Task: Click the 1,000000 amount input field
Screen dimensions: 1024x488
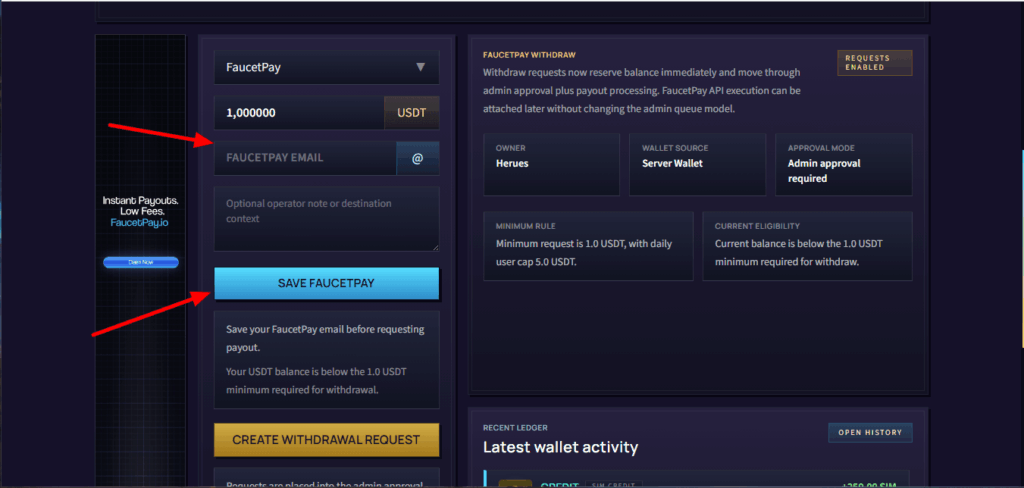Action: [x=299, y=113]
